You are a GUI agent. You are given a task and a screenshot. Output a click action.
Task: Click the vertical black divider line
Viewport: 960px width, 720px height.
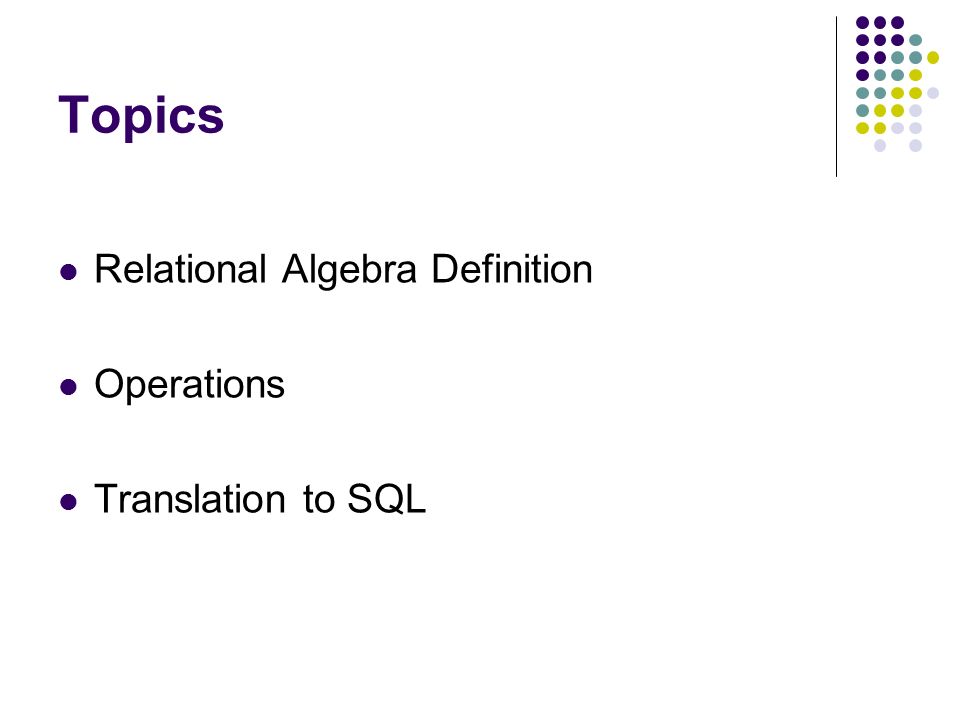pos(836,97)
